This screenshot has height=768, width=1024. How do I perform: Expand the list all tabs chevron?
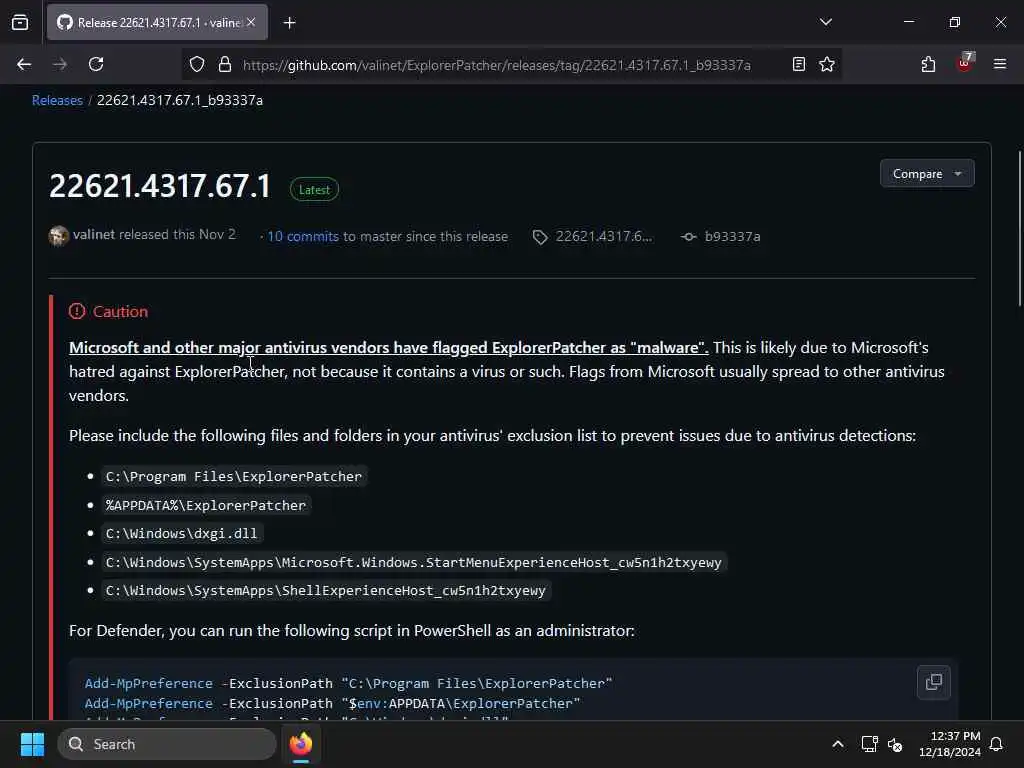825,22
